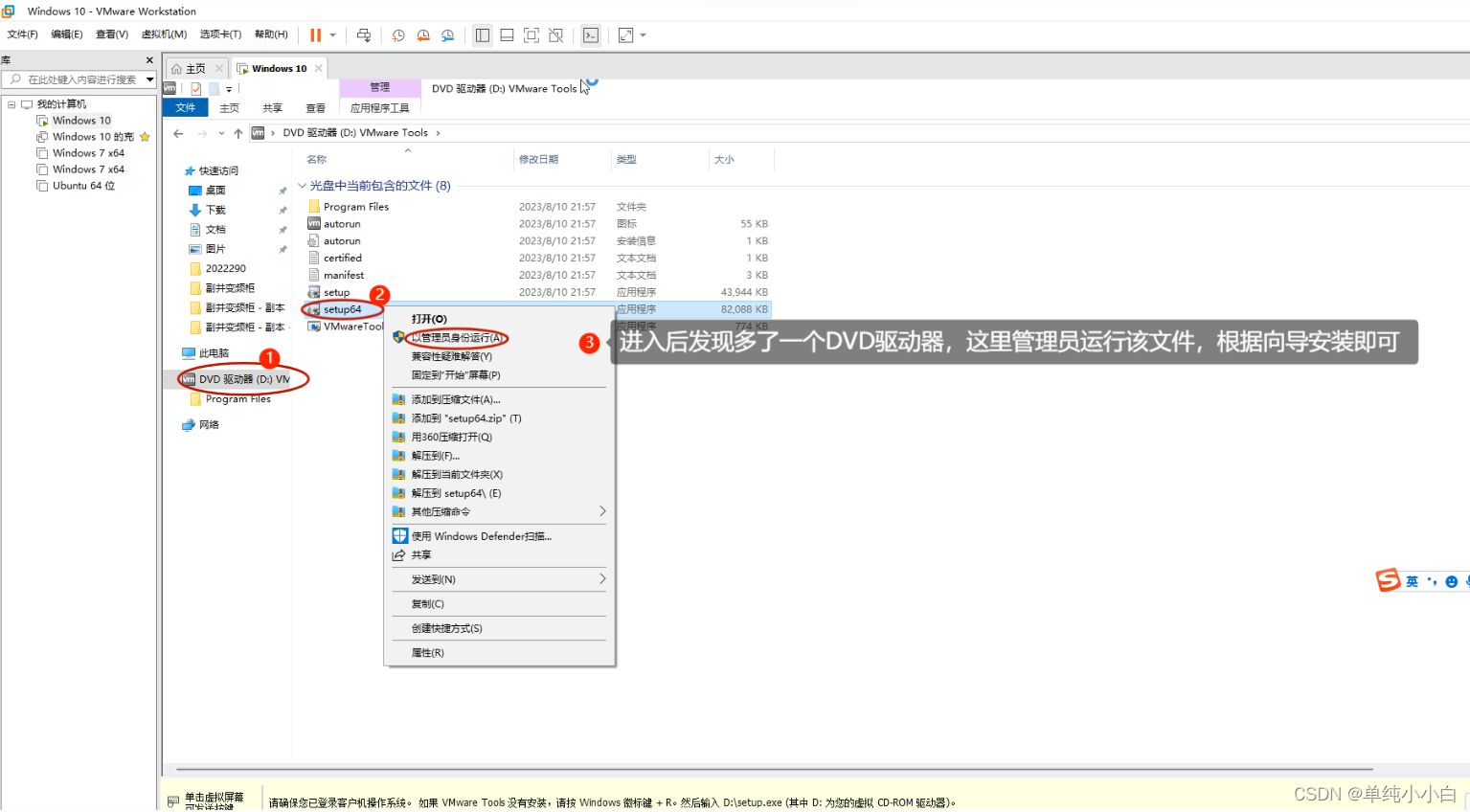Viewport: 1470px width, 812px height.
Task: Close the Windows 10 VM tab
Action: (319, 69)
